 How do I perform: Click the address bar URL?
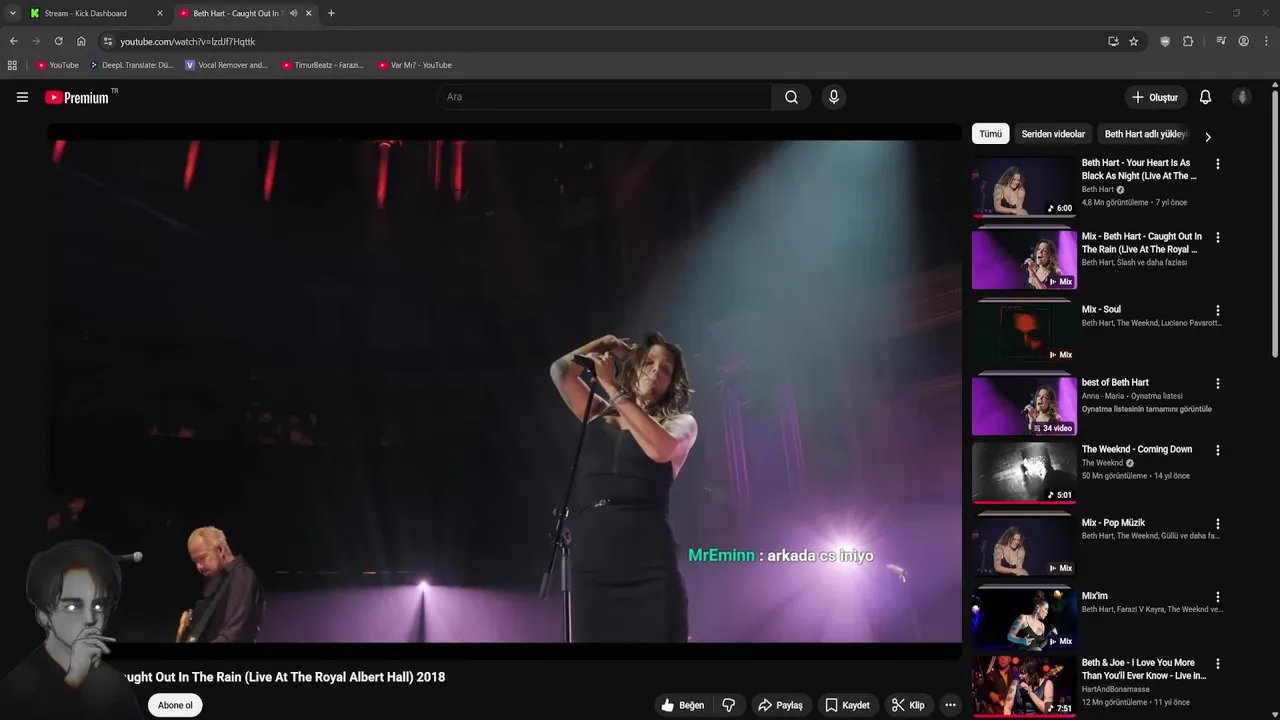coord(188,42)
